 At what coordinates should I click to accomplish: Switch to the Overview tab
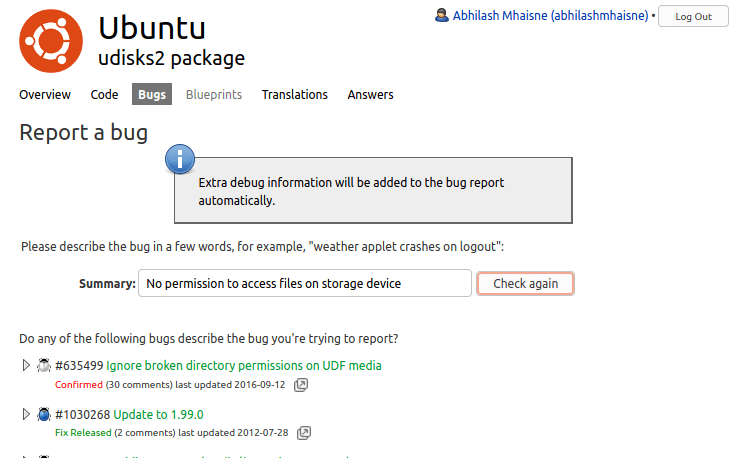(x=45, y=95)
